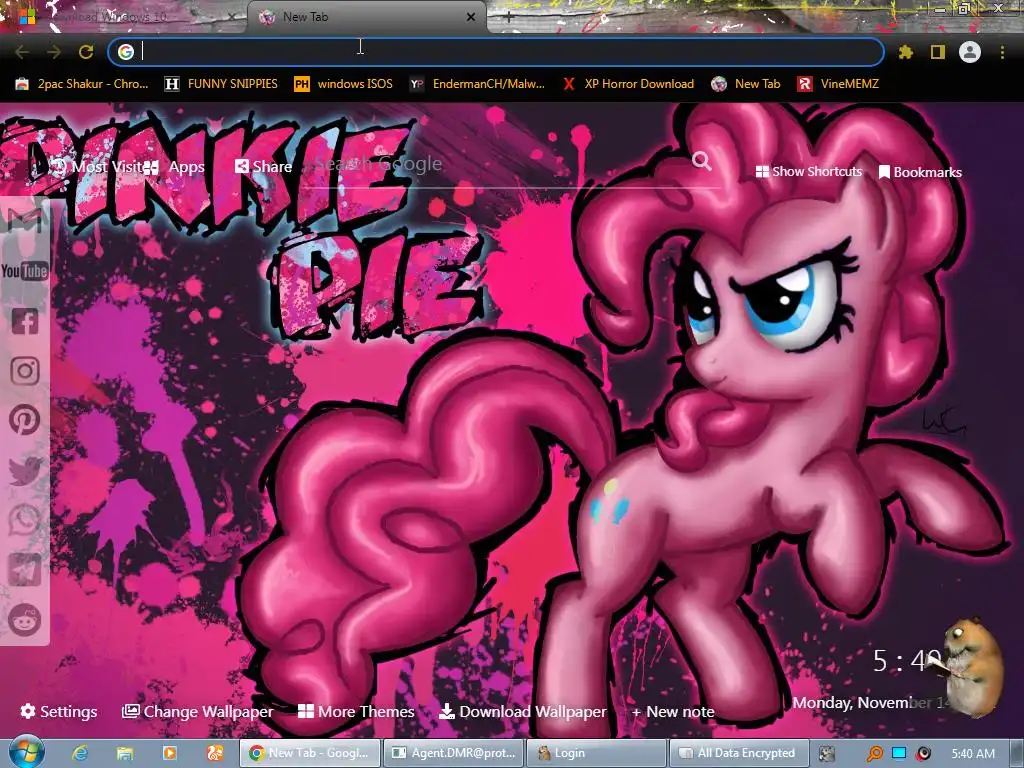This screenshot has height=768, width=1024.
Task: Click the hamster reading desktop pet
Action: coord(972,667)
